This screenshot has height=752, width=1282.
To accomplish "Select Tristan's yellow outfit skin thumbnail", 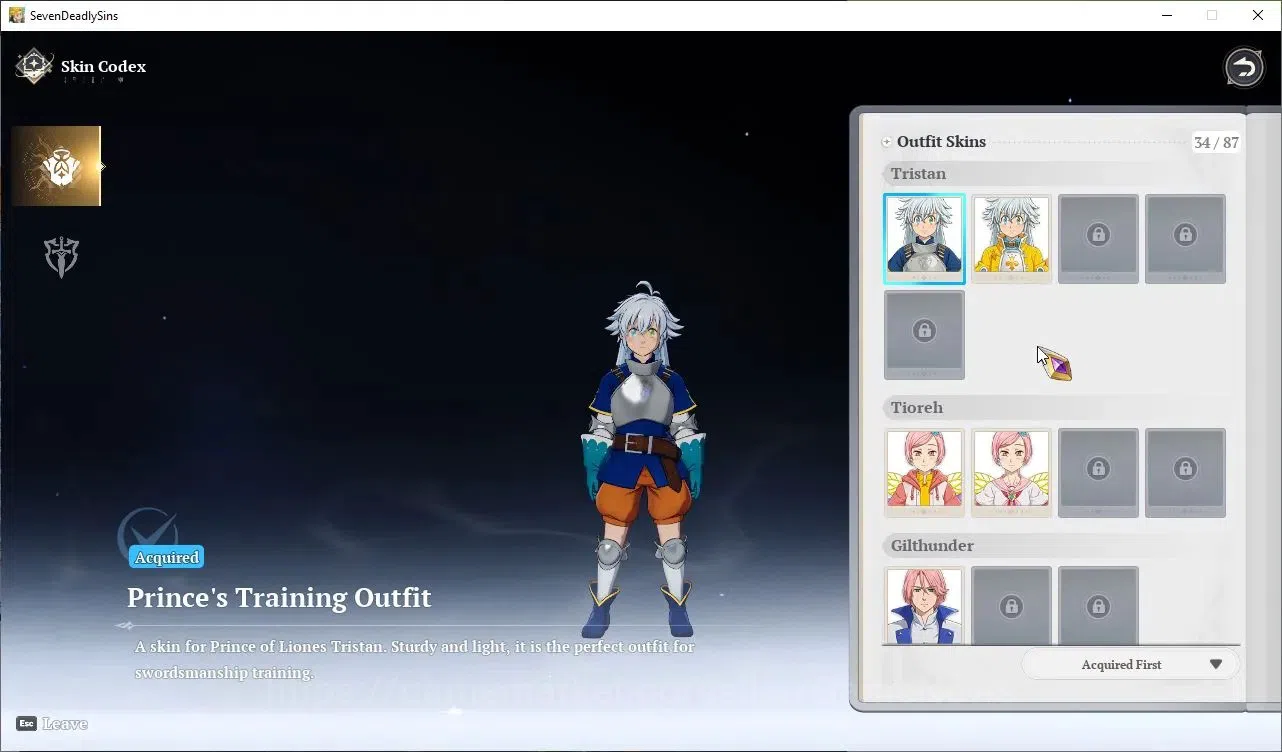I will point(1011,239).
